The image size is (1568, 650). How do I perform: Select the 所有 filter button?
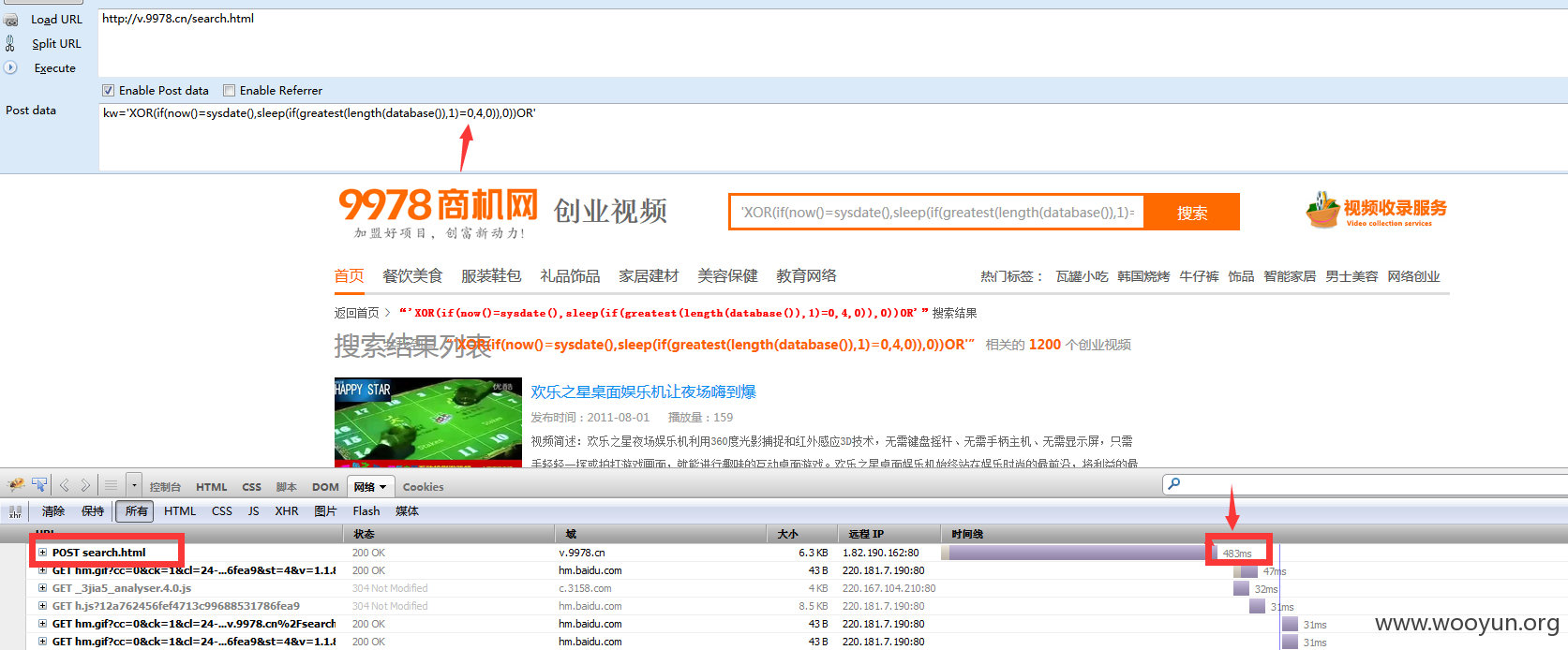[136, 511]
